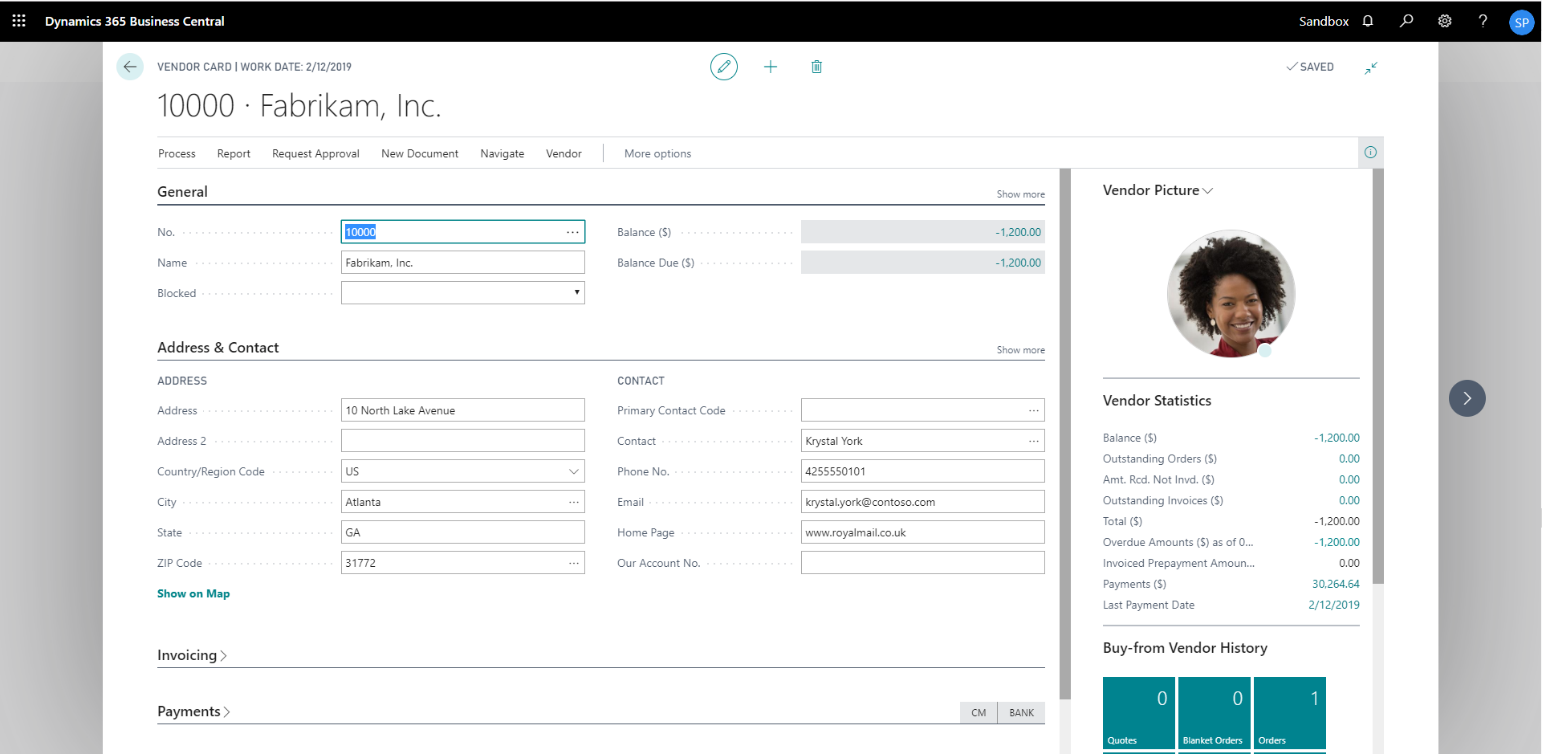Image resolution: width=1542 pixels, height=754 pixels.
Task: Click the plus icon to add new vendor
Action: coord(770,67)
